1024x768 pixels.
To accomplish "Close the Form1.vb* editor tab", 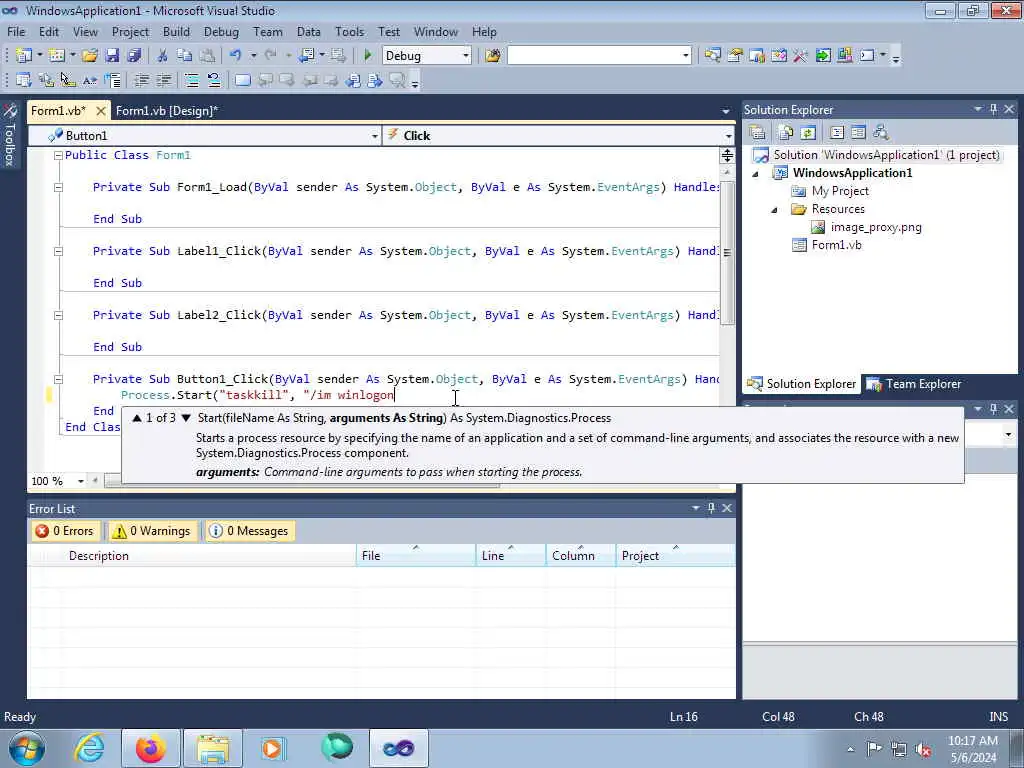I will pyautogui.click(x=101, y=111).
